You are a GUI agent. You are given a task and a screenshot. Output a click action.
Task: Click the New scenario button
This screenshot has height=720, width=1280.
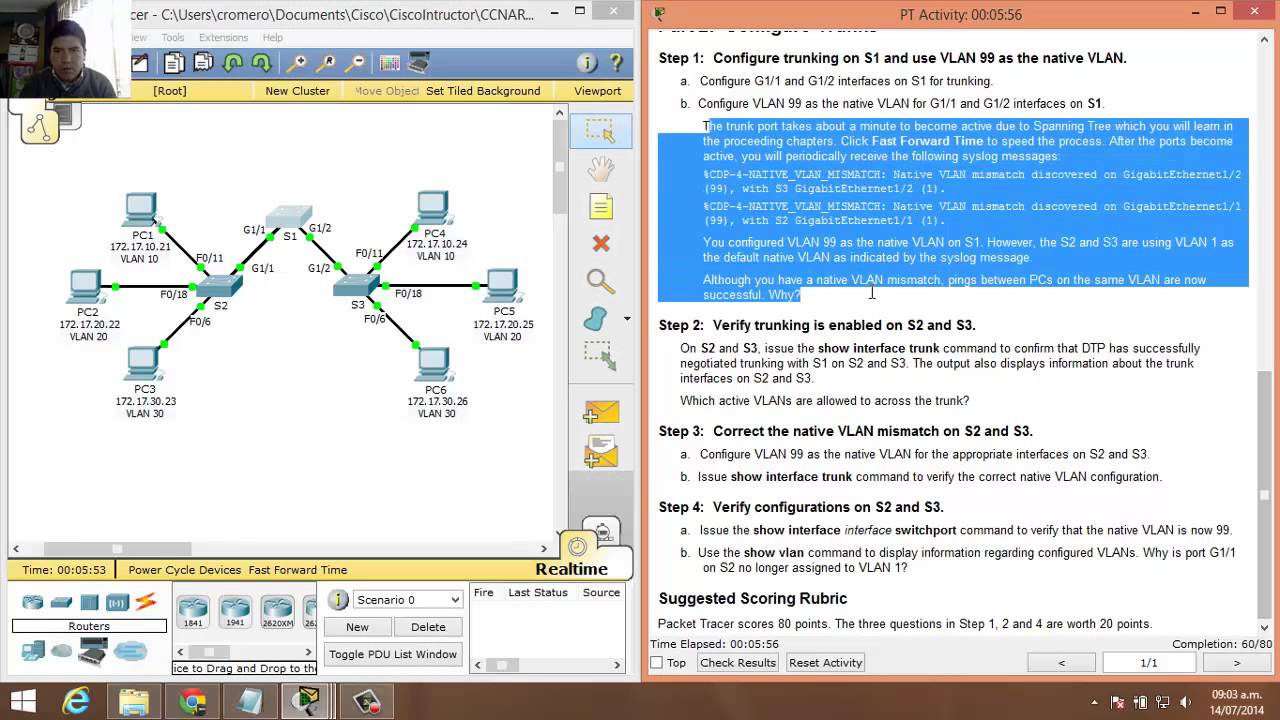coord(357,627)
